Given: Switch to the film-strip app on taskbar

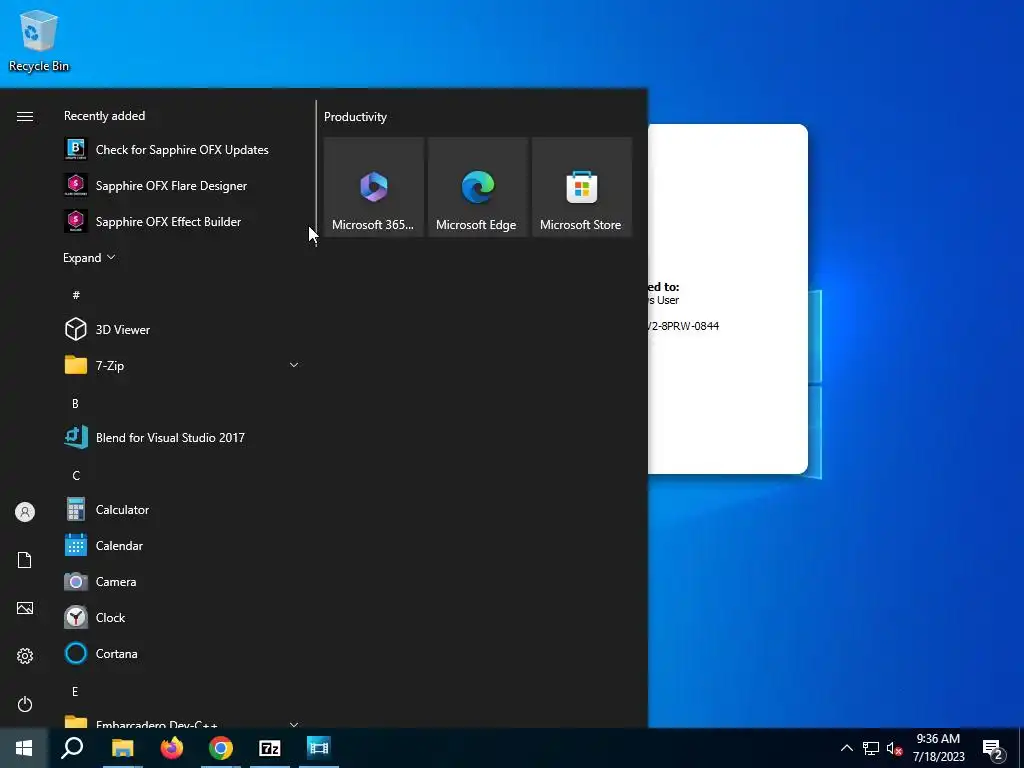Looking at the screenshot, I should pos(319,748).
